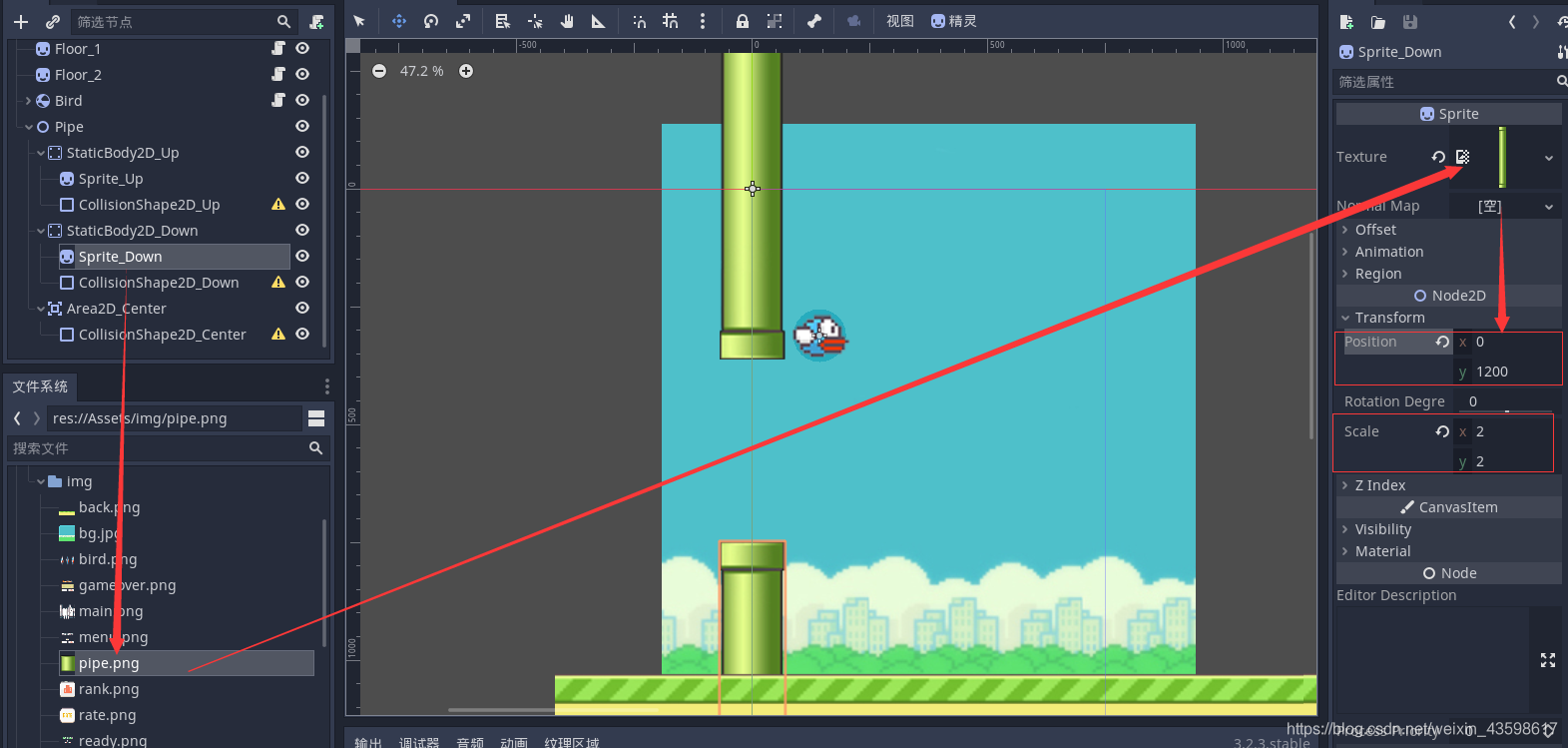Click the Position y field showing 1200
This screenshot has height=748, width=1568.
click(x=1507, y=372)
